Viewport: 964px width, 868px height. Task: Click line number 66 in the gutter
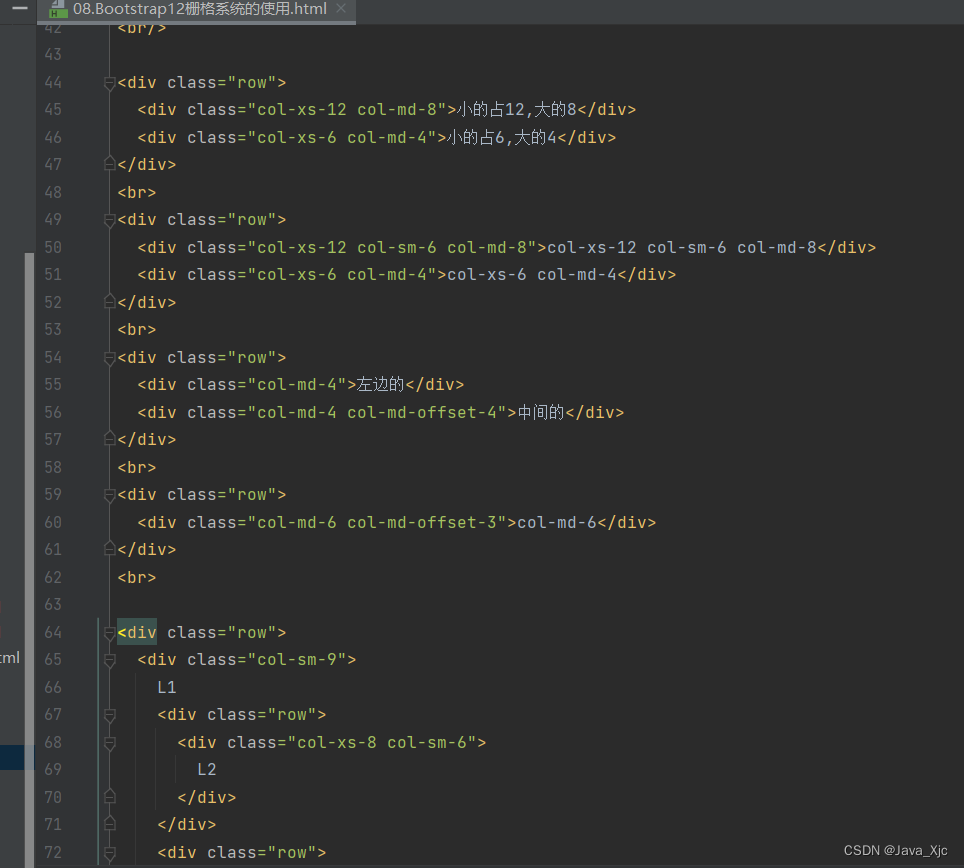coord(53,687)
